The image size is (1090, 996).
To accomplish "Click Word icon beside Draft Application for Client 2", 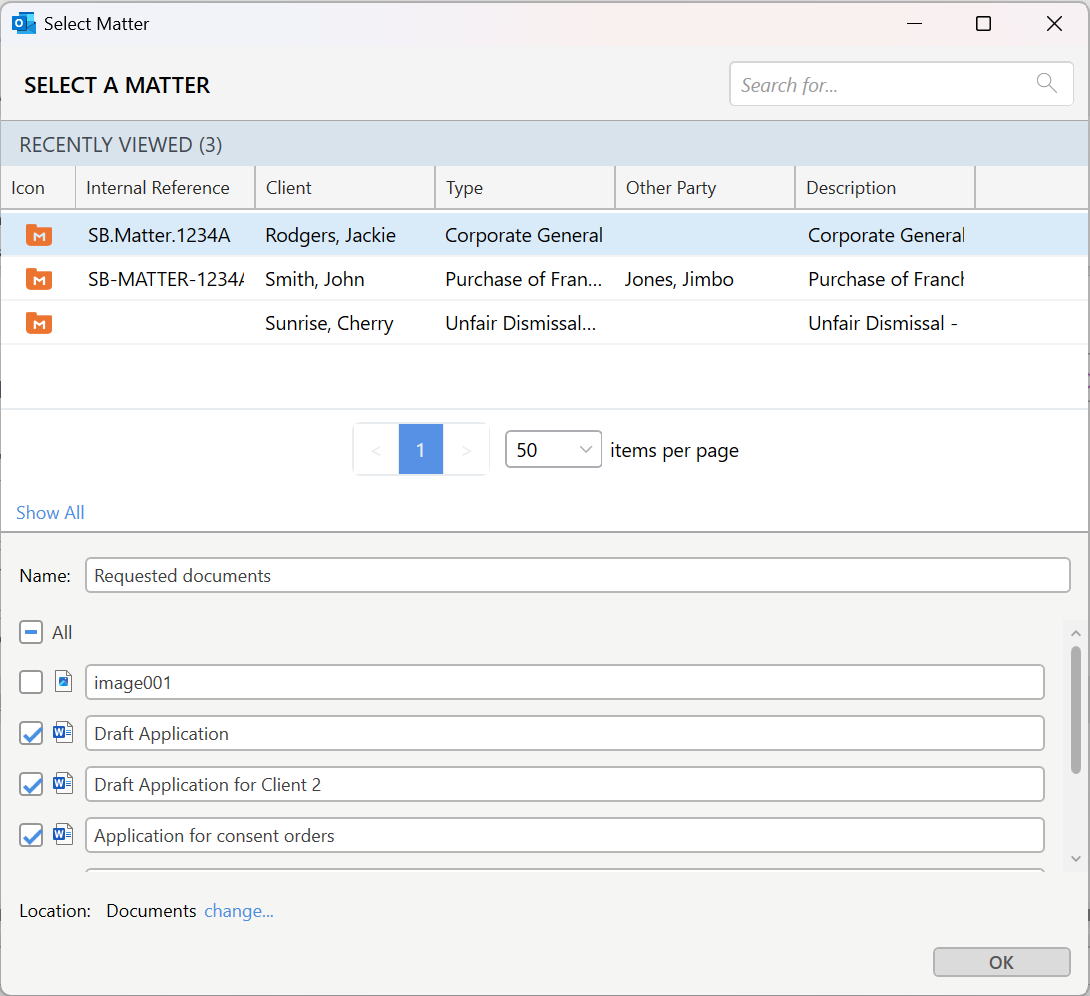I will [x=63, y=783].
